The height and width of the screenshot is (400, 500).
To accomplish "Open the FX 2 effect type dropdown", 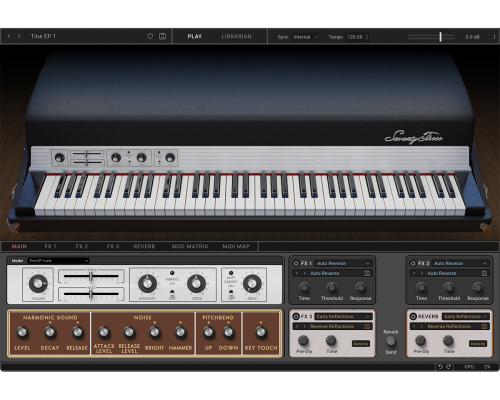I will (460, 263).
